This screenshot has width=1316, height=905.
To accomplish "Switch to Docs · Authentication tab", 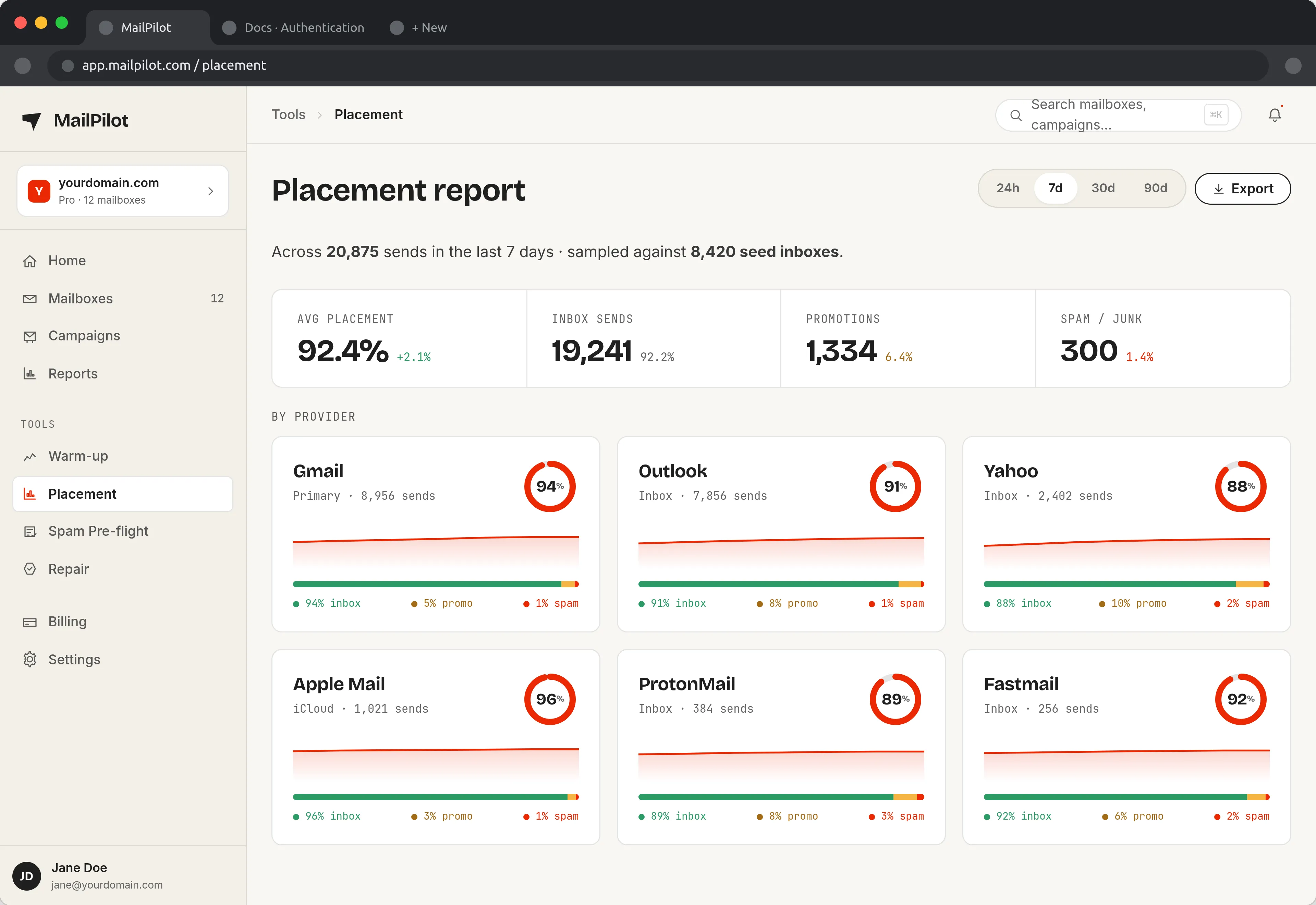I will click(x=294, y=27).
